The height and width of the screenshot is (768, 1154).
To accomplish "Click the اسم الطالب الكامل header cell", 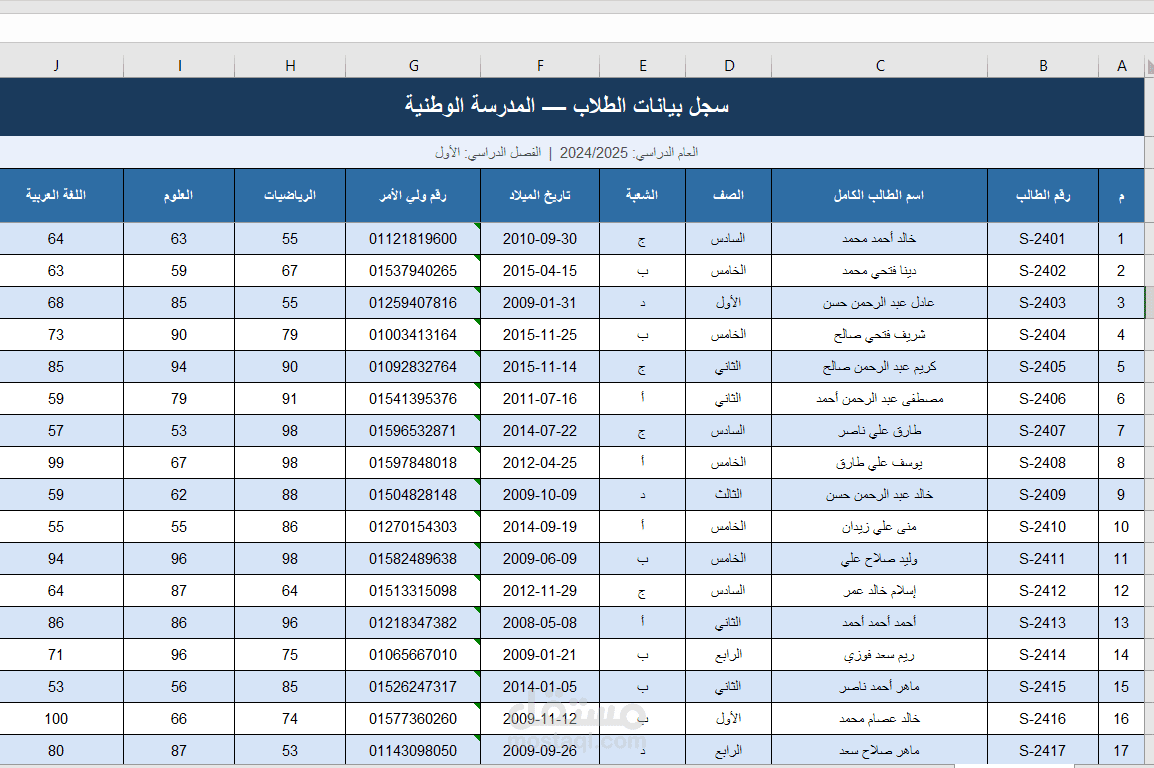I will point(879,196).
